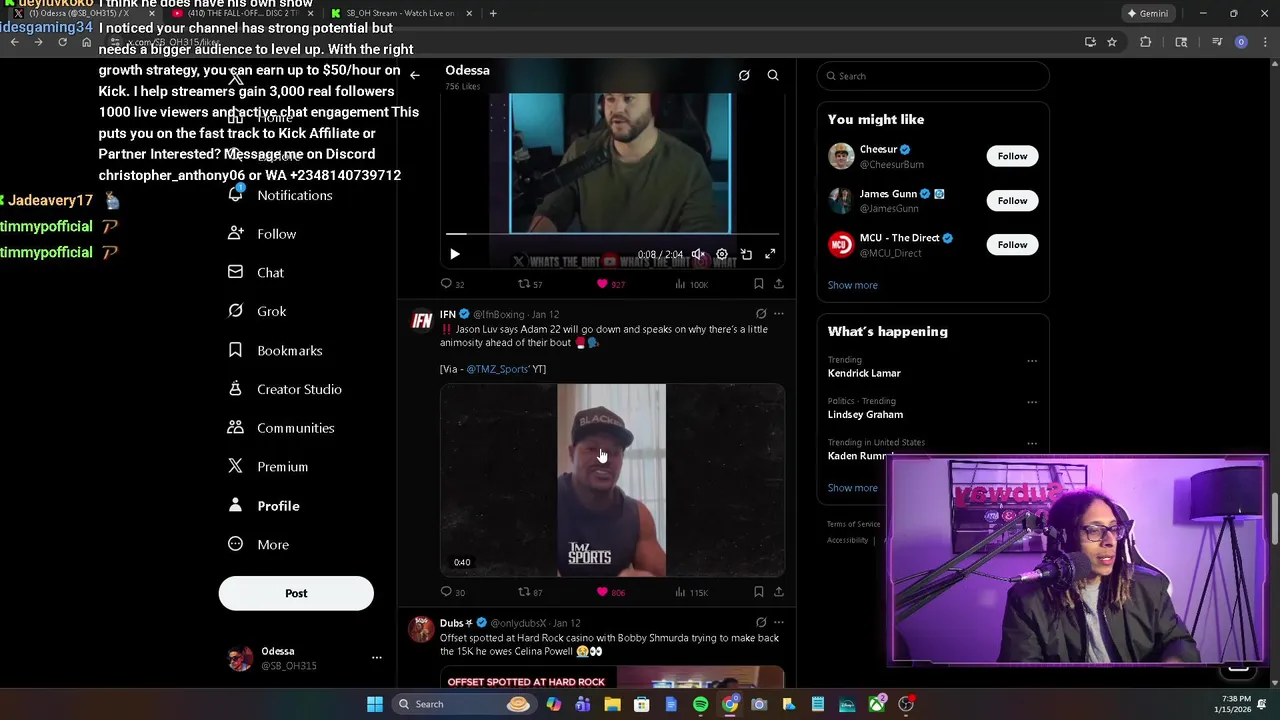This screenshot has width=1280, height=720.
Task: Open the Windows Start menu
Action: (x=375, y=704)
